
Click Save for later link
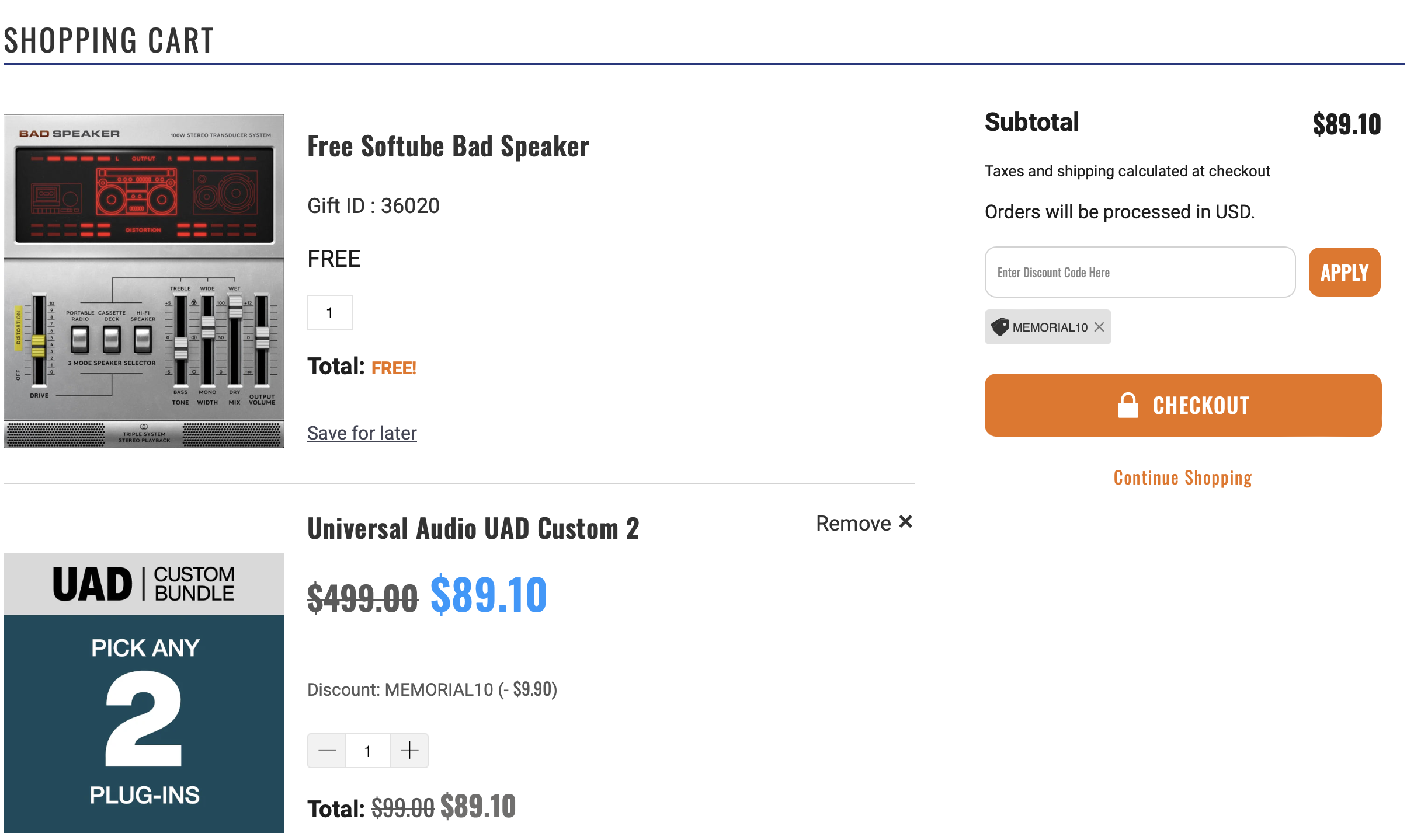(x=362, y=433)
